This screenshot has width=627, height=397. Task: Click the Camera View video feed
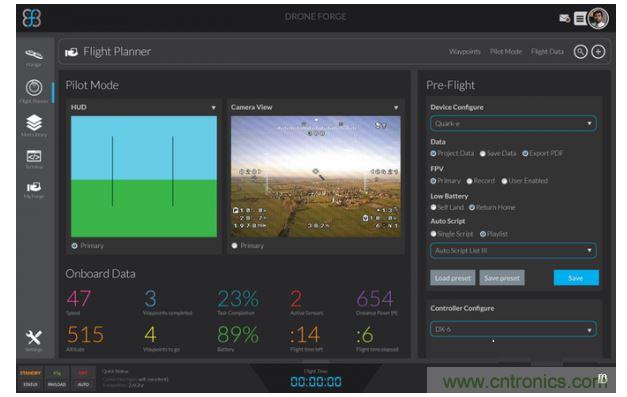[x=315, y=176]
